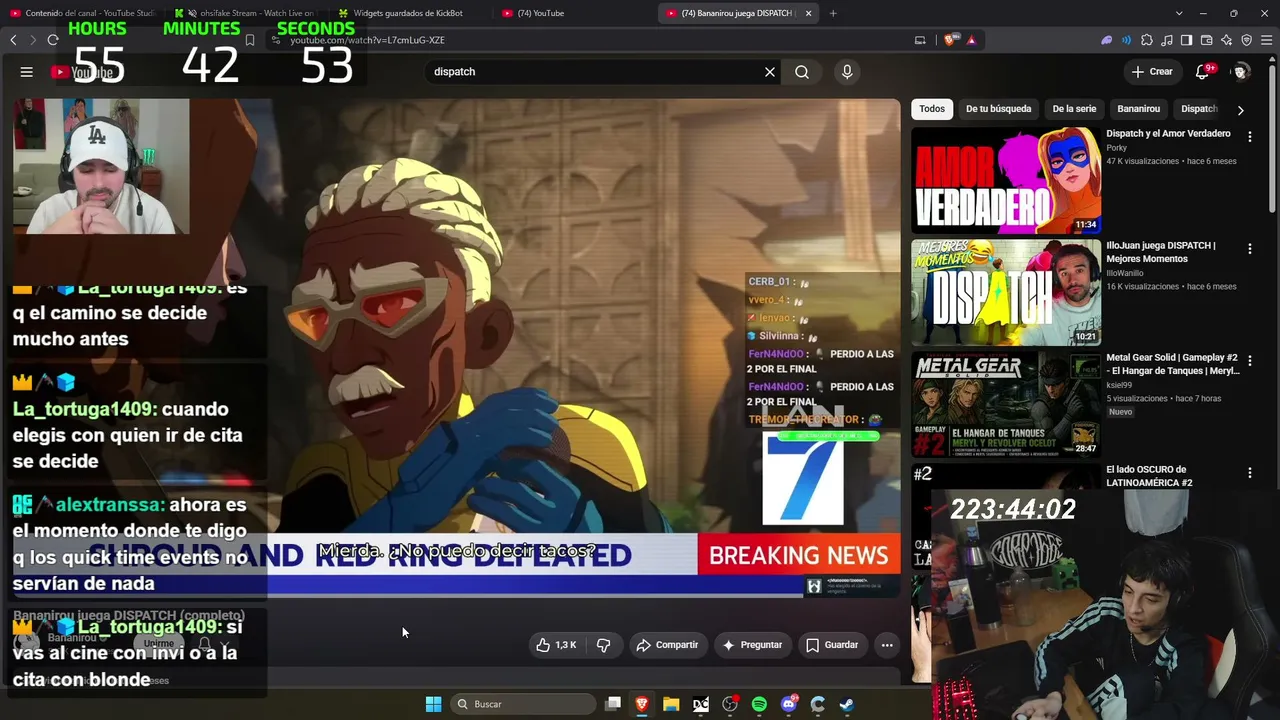Share the video via Compartir
Screen dimensions: 1280x720
coord(667,645)
